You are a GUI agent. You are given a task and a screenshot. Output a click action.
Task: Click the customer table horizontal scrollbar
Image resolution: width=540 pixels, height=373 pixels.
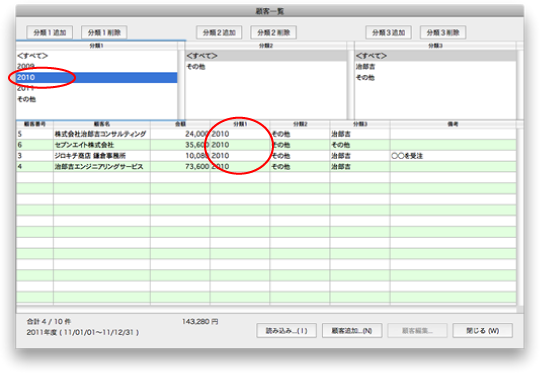[x=266, y=310]
